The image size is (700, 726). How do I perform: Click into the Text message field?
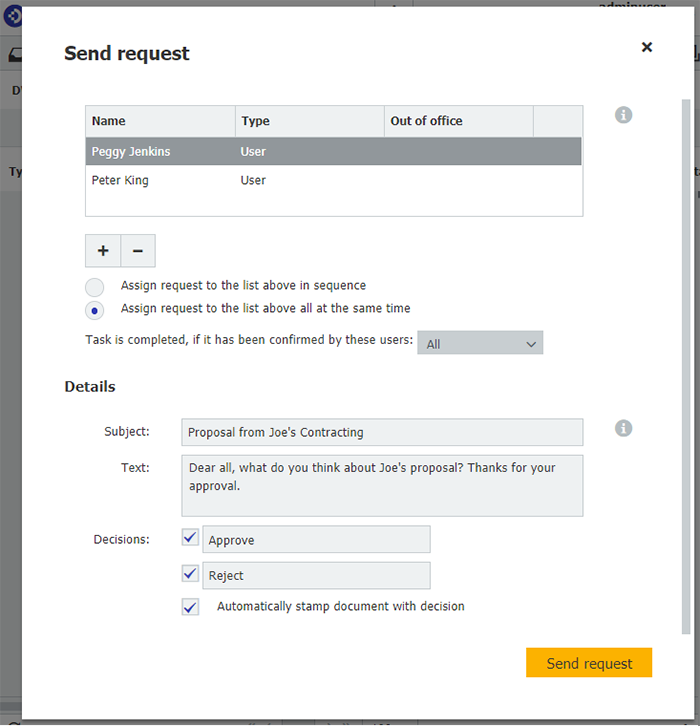(x=382, y=486)
